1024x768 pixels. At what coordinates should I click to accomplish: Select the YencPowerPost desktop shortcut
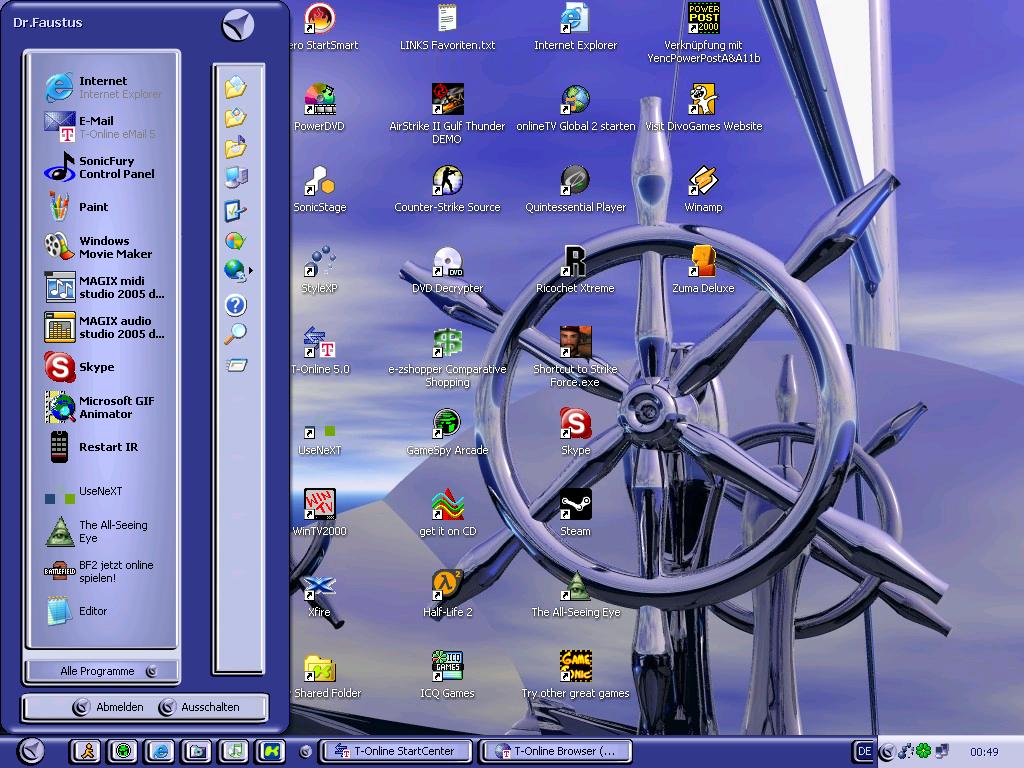click(x=703, y=34)
